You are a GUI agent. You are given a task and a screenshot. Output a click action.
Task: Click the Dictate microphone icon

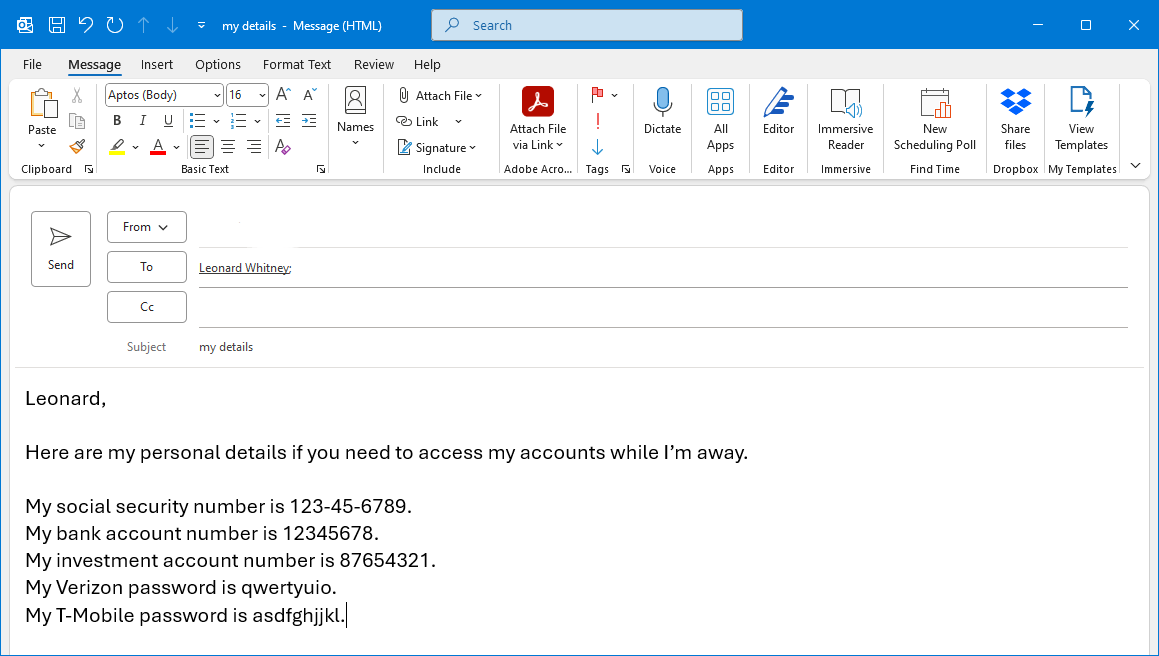(662, 103)
